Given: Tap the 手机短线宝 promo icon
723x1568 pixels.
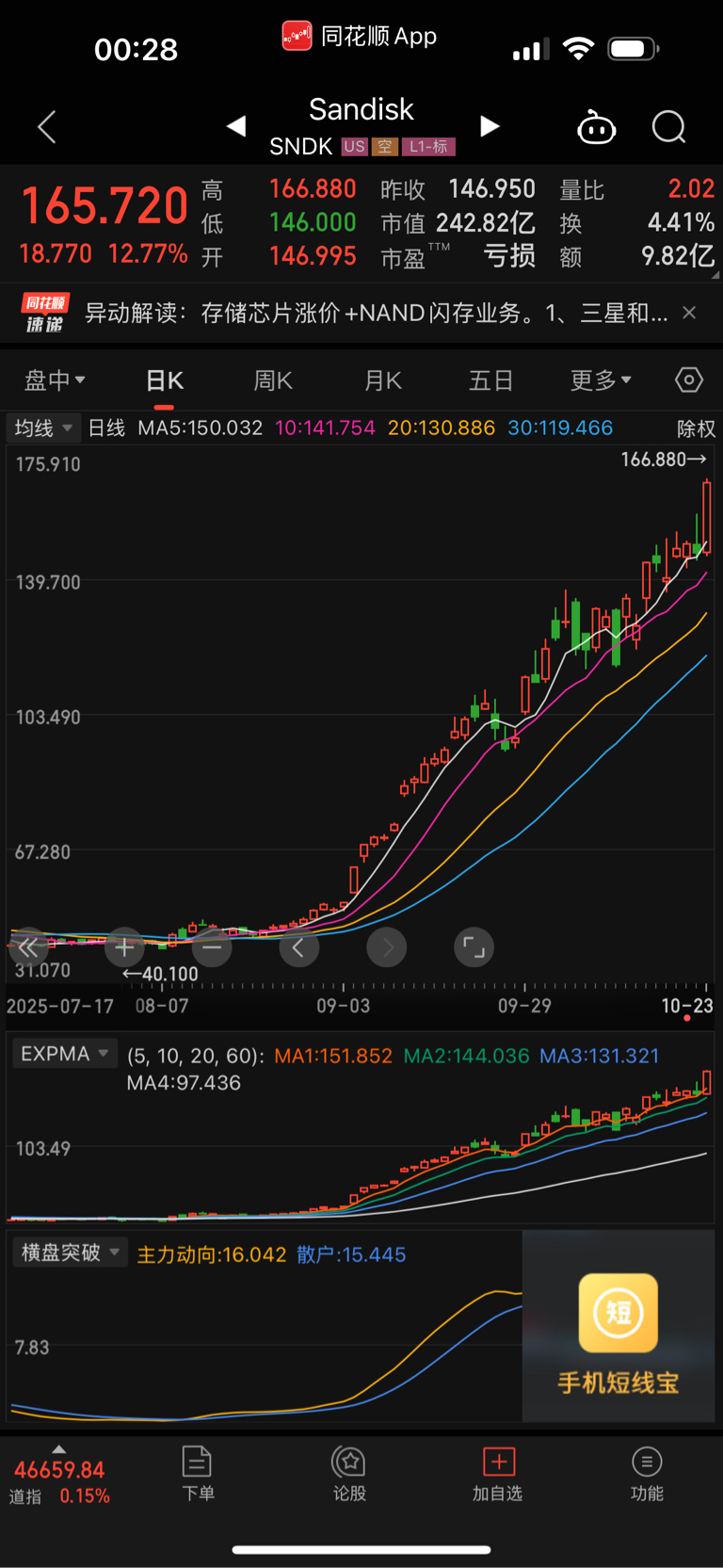Looking at the screenshot, I should coord(619,1313).
